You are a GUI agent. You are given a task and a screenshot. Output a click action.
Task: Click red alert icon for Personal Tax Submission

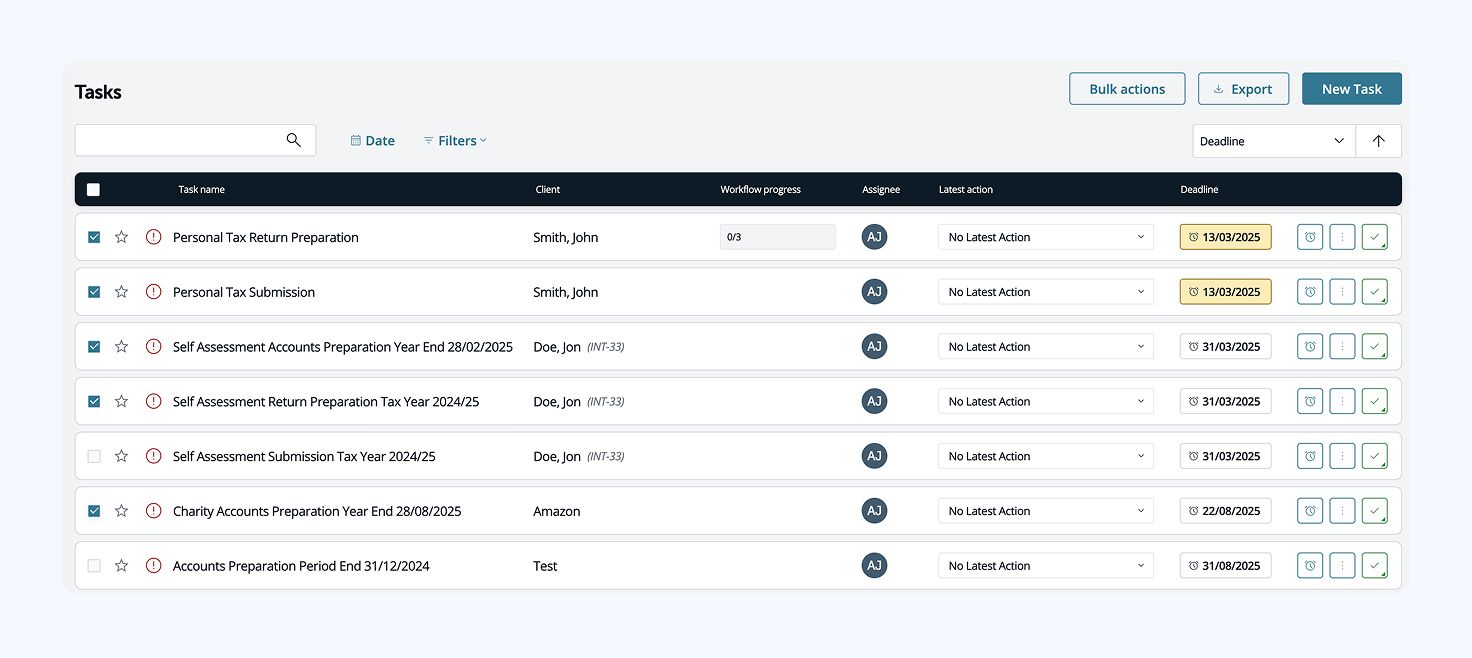(153, 292)
